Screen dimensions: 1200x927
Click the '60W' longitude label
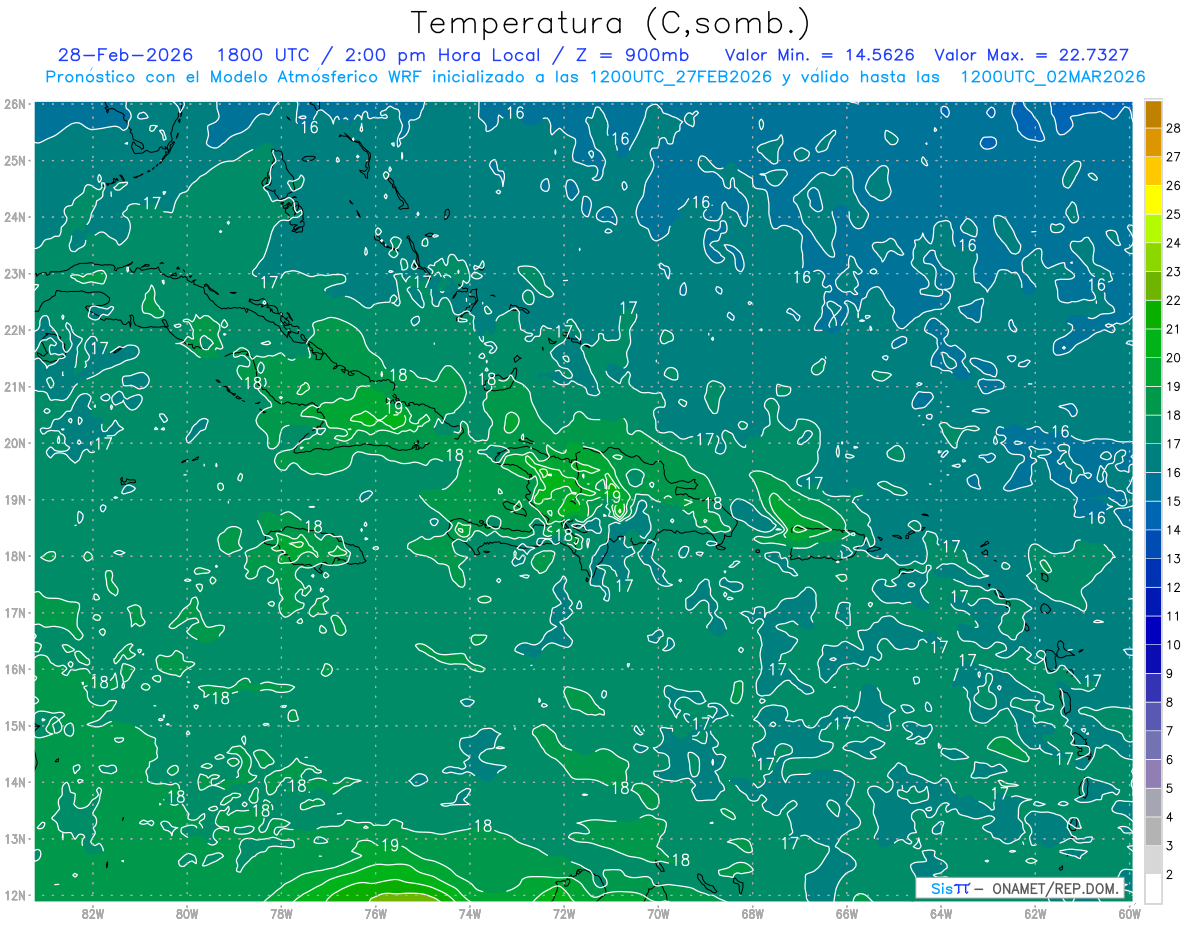click(1130, 913)
